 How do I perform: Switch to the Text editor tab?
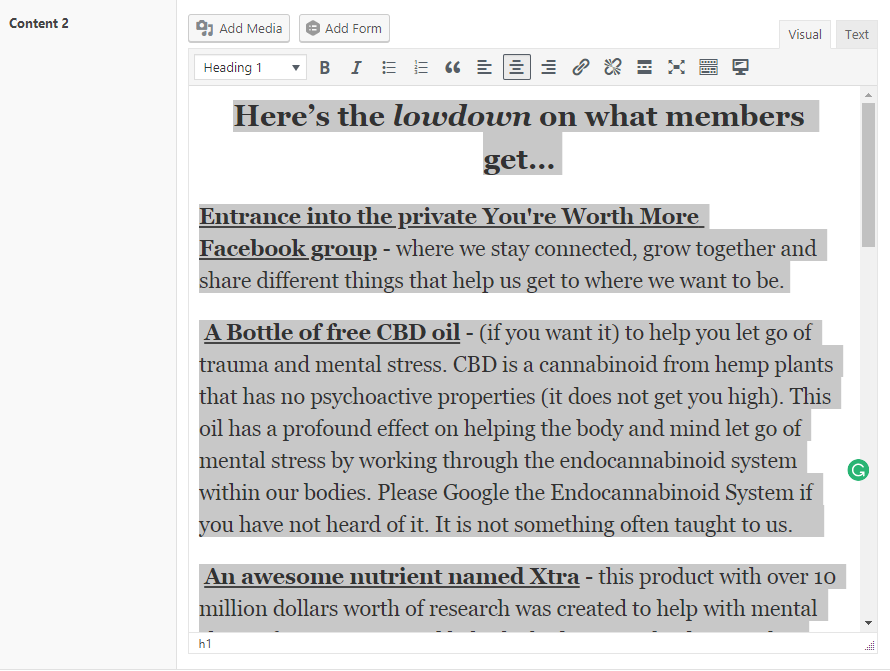click(x=857, y=35)
